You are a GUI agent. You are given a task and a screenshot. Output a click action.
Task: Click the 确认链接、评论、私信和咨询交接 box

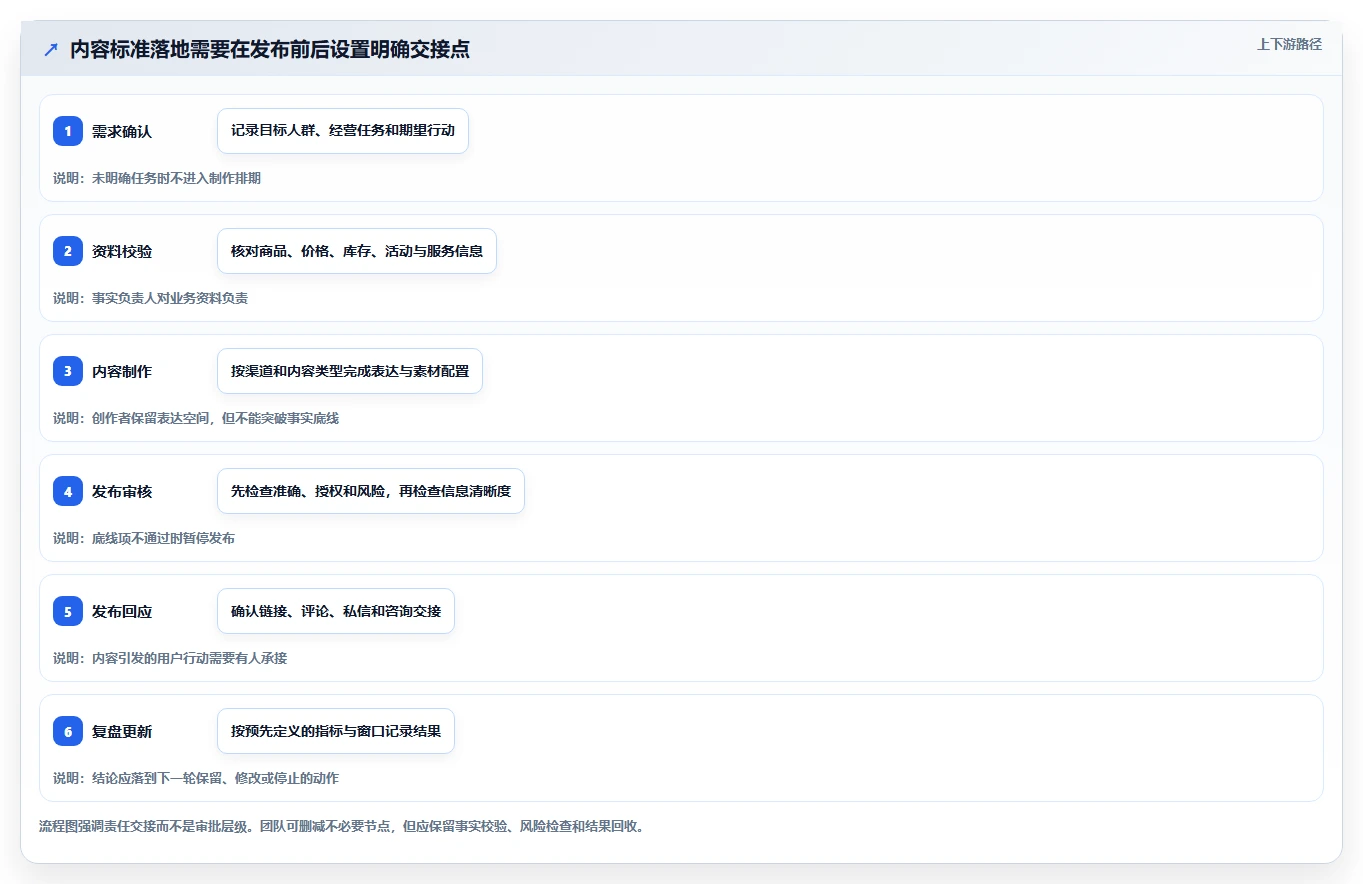click(336, 611)
